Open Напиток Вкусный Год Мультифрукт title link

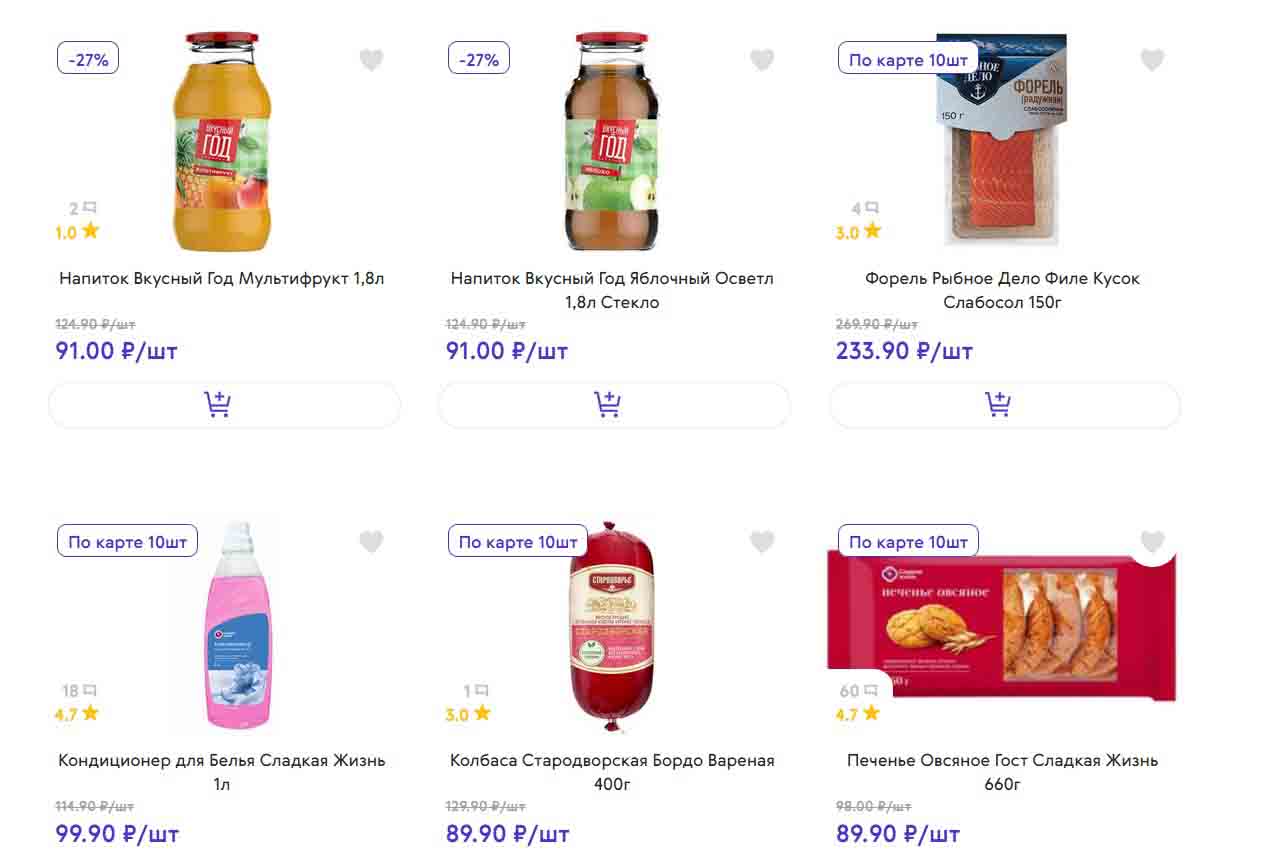point(222,279)
